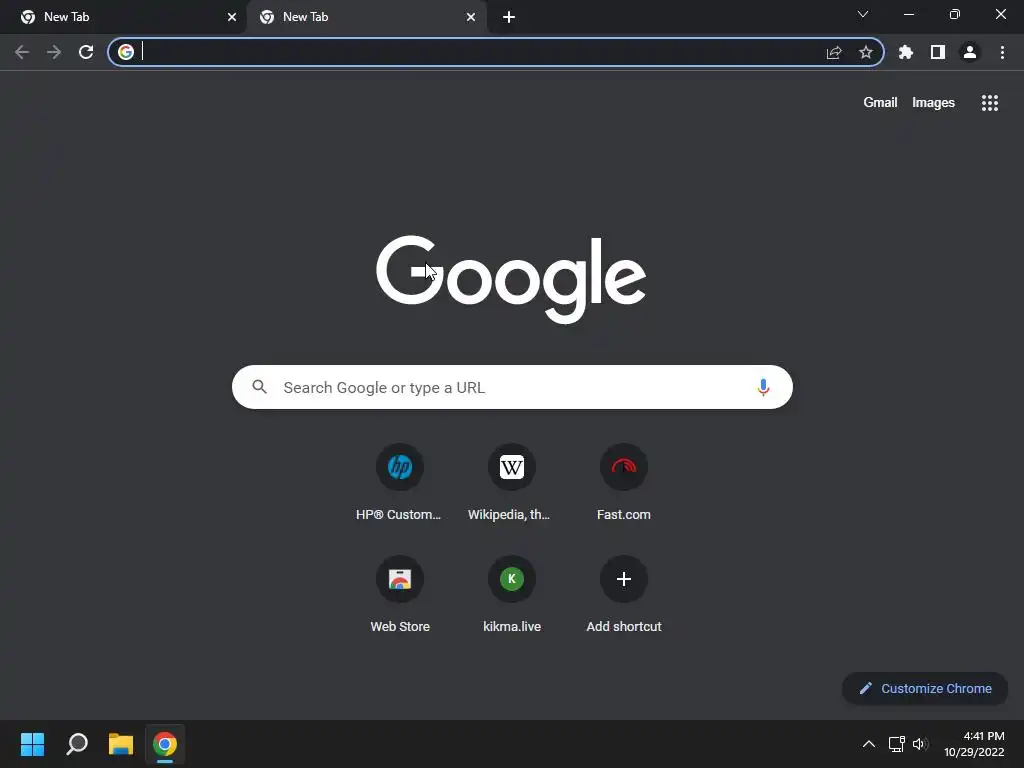Start voice search with microphone icon
The height and width of the screenshot is (768, 1024).
[763, 387]
